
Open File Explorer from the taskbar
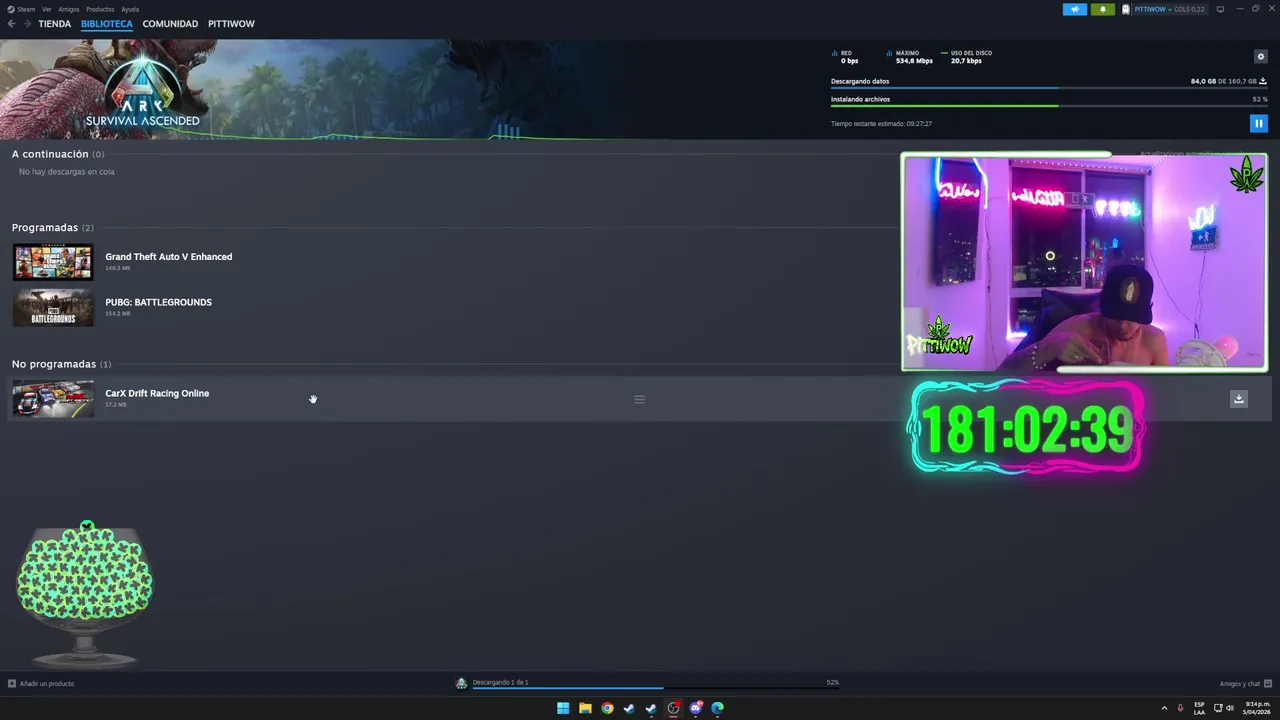pos(585,708)
